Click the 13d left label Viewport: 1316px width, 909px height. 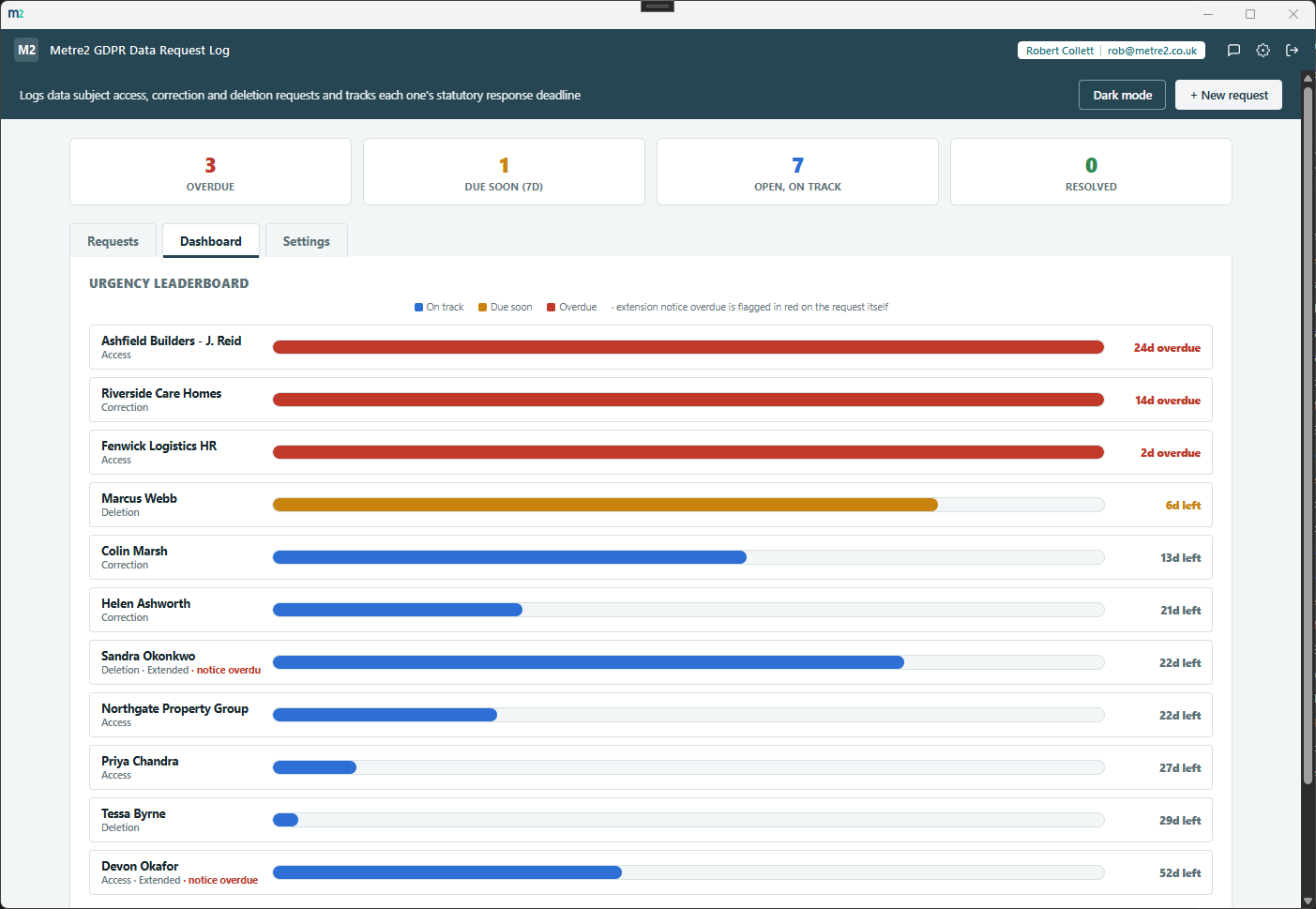pos(1180,558)
